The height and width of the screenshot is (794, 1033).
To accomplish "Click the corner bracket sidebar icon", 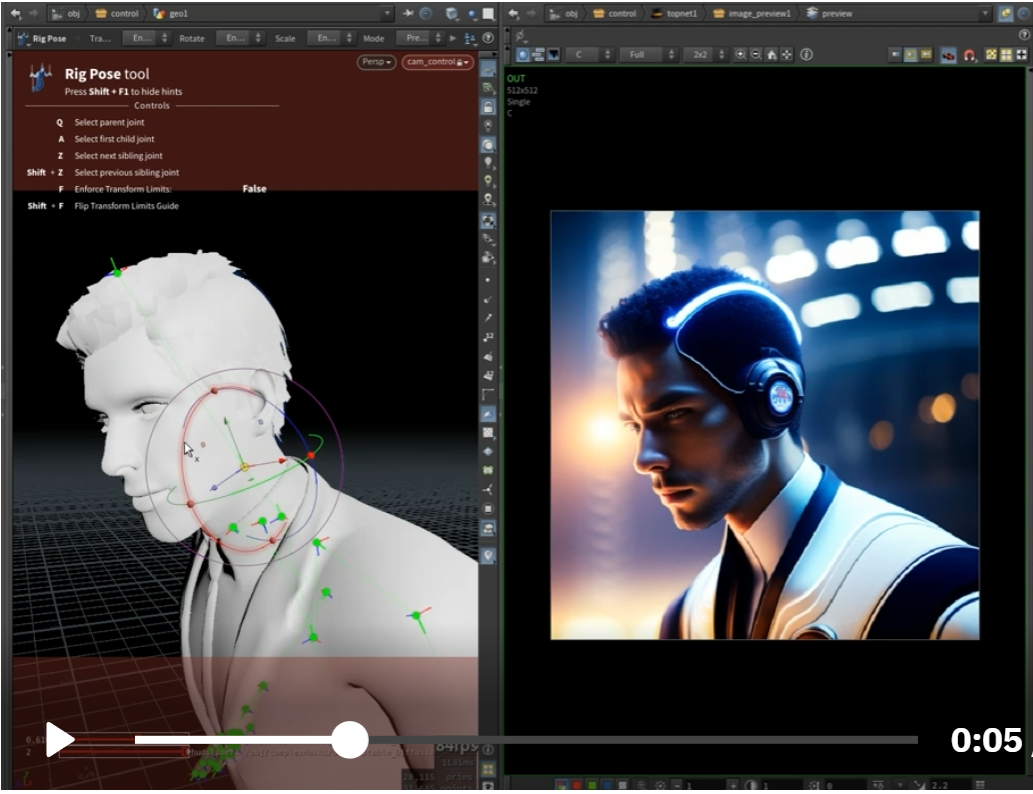I will (488, 394).
